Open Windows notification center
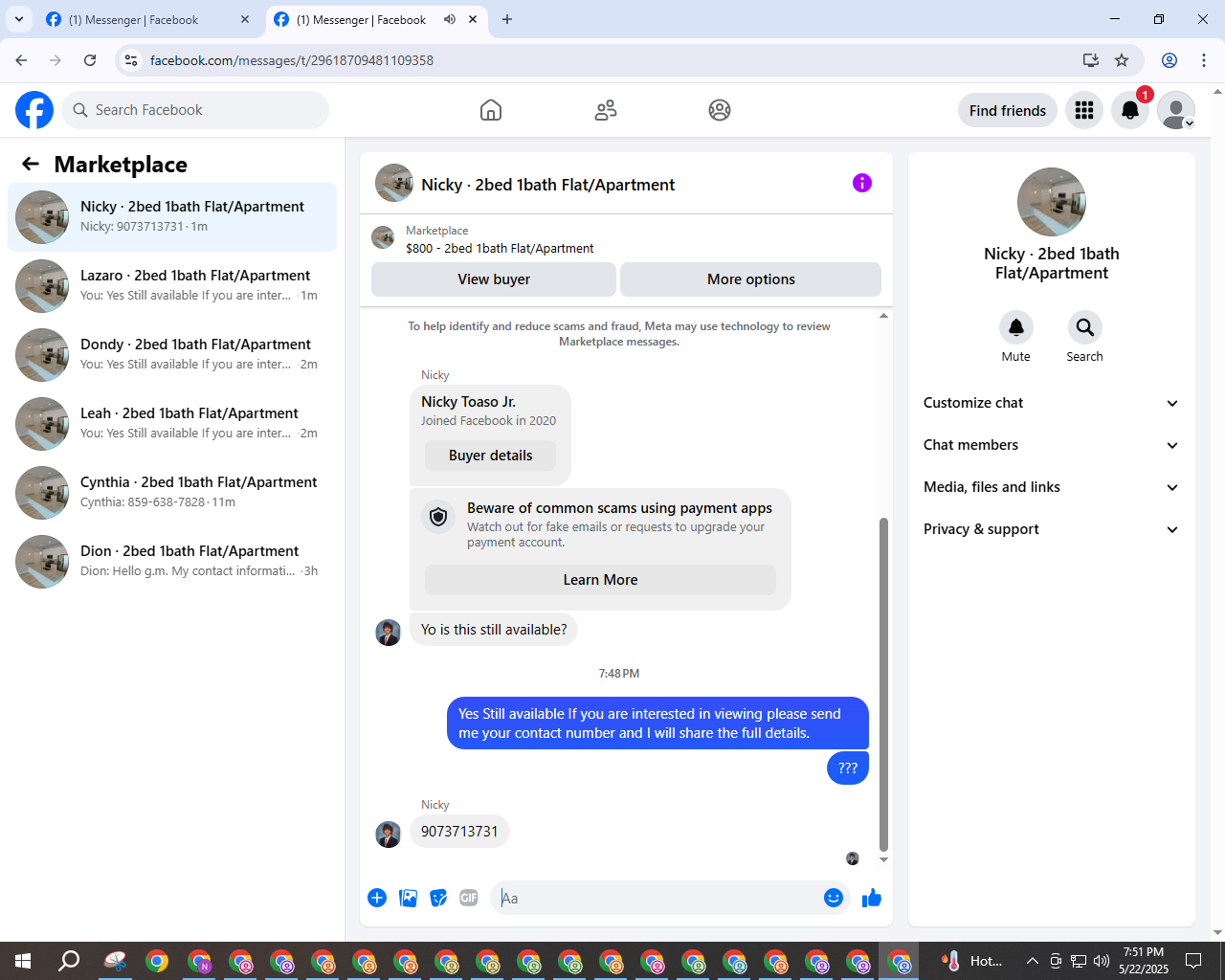The width and height of the screenshot is (1225, 980). 1193,961
